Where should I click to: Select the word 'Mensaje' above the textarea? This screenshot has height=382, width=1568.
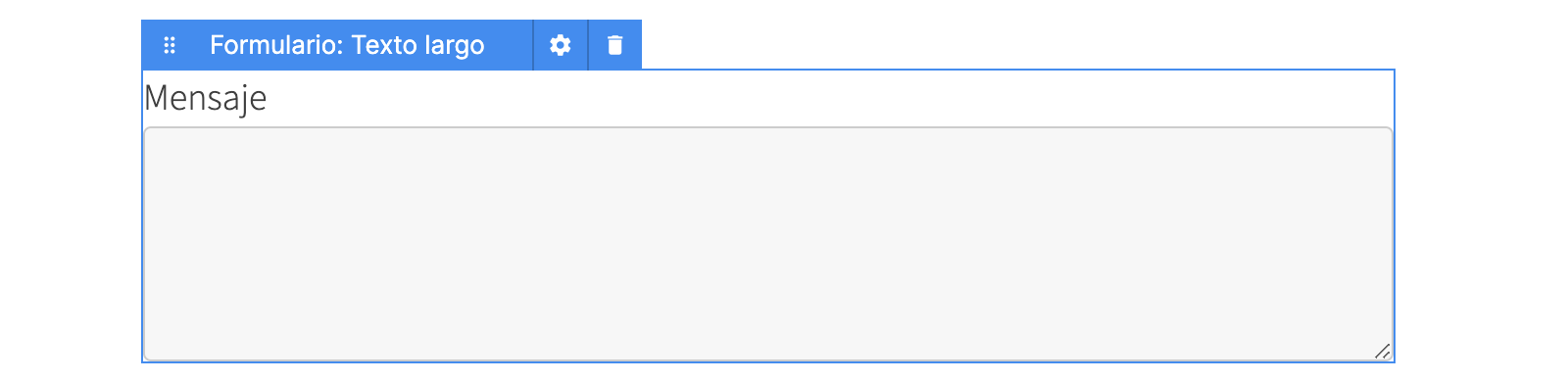tap(205, 98)
